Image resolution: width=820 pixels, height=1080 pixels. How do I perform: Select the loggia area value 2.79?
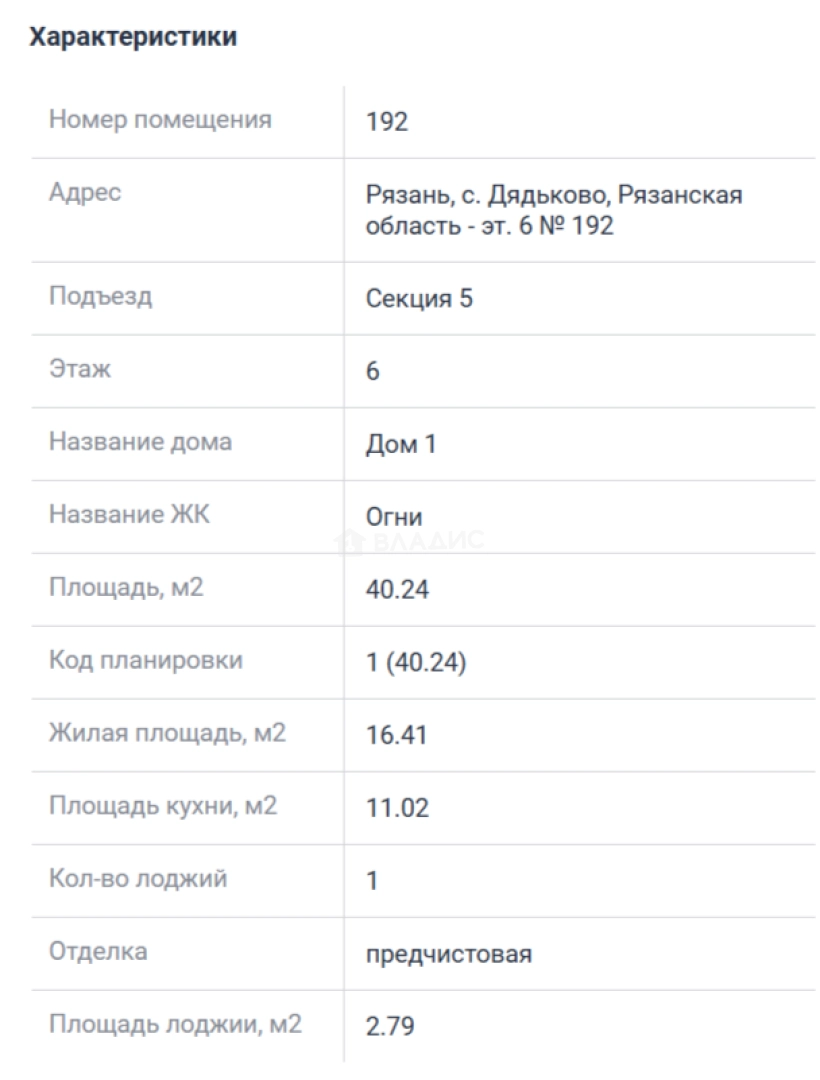pos(390,1026)
